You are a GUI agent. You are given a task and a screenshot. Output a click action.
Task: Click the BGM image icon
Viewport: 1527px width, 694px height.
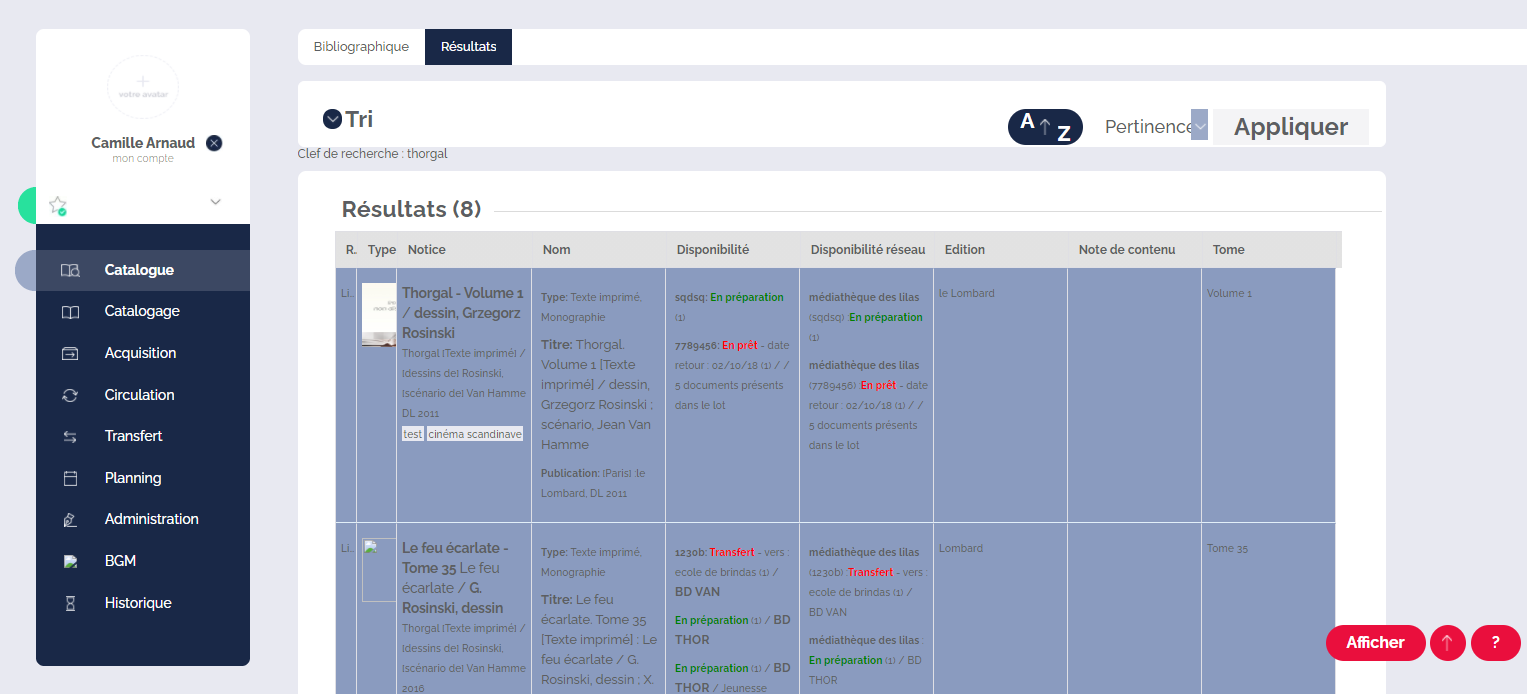[70, 561]
